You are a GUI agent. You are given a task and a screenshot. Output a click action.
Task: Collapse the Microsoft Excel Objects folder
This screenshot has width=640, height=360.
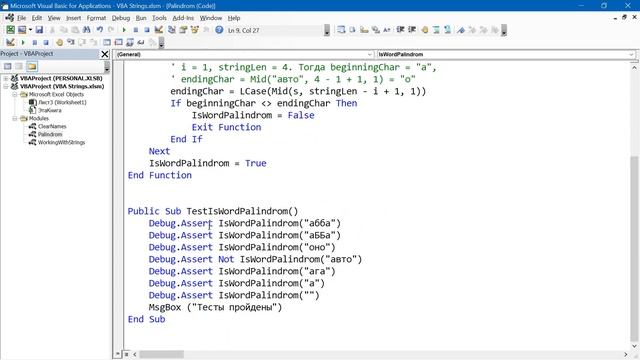coord(15,94)
